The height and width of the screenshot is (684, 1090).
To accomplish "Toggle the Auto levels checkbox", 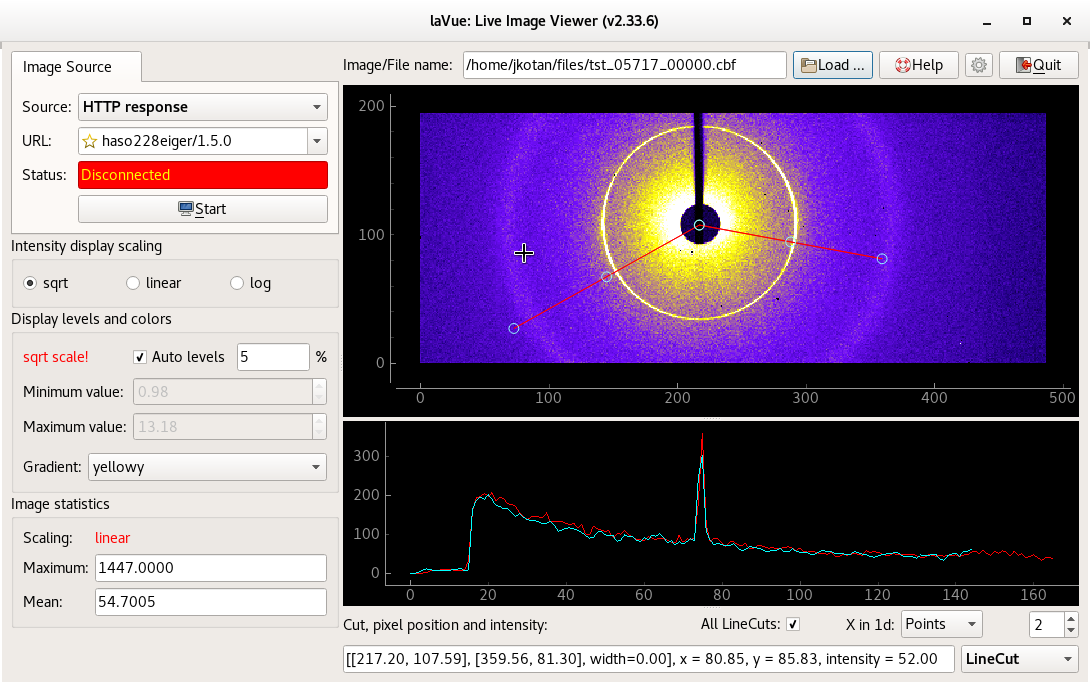I will [141, 357].
